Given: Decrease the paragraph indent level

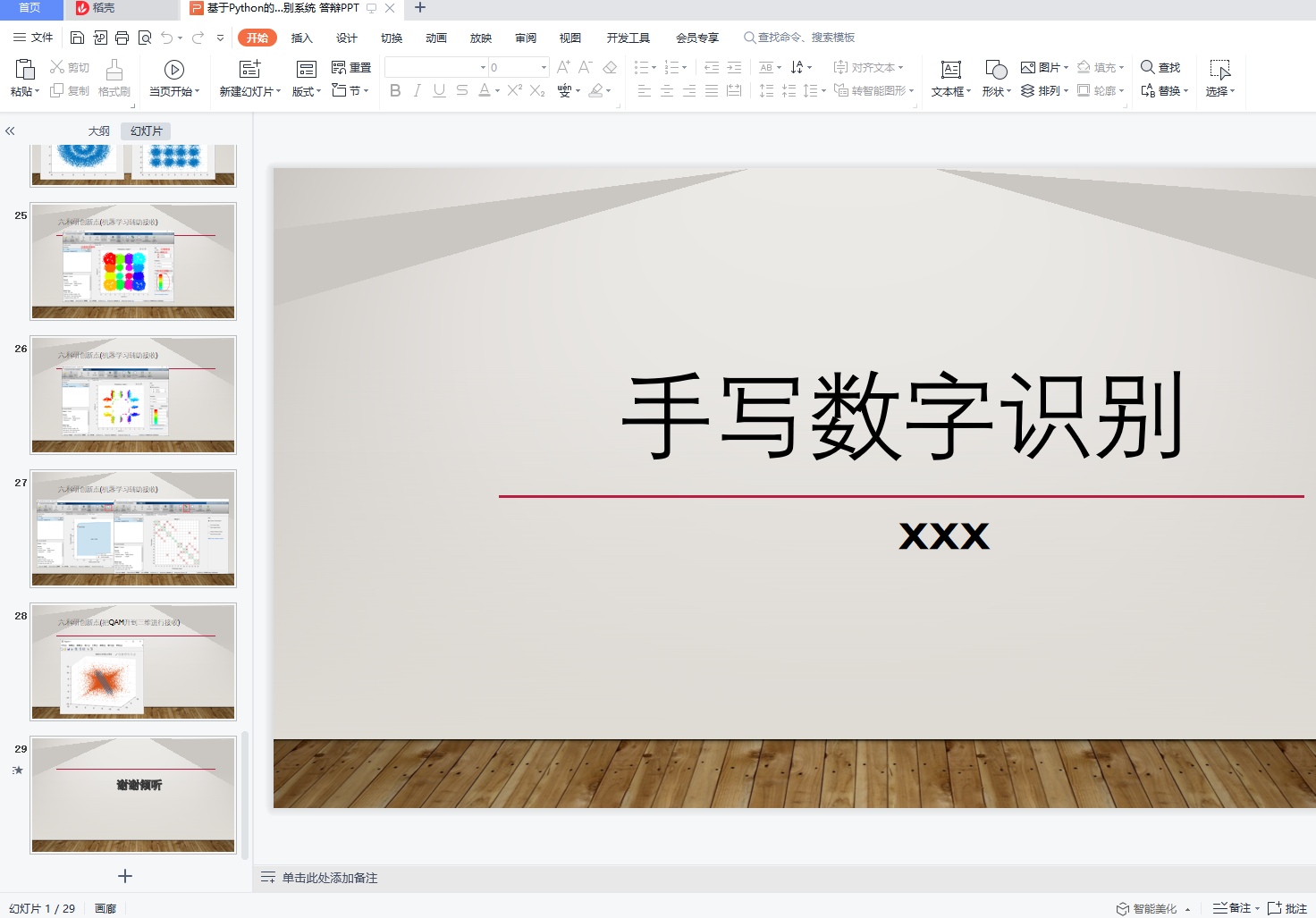Looking at the screenshot, I should [x=712, y=67].
